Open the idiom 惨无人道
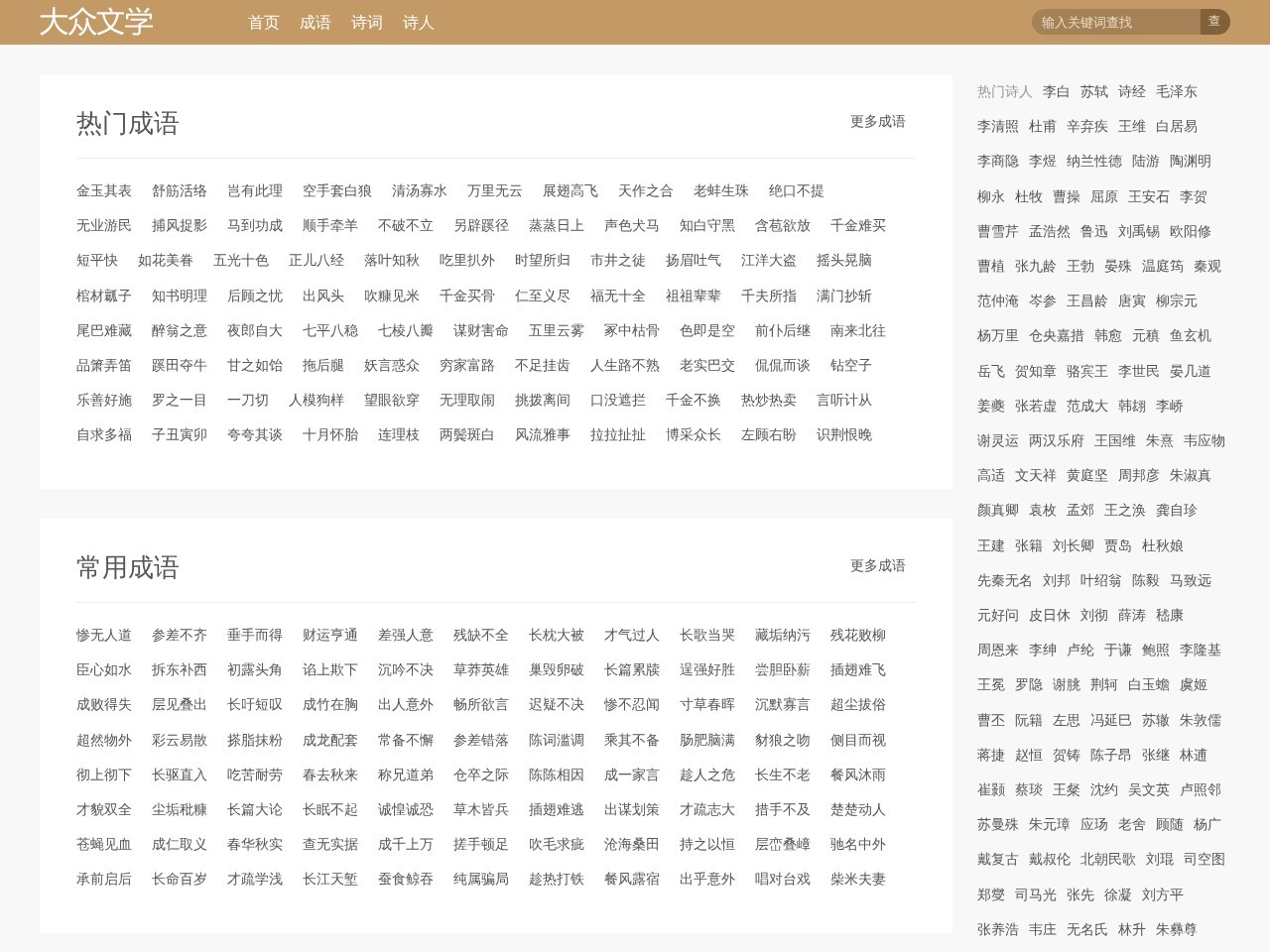This screenshot has width=1270, height=952. coord(104,635)
